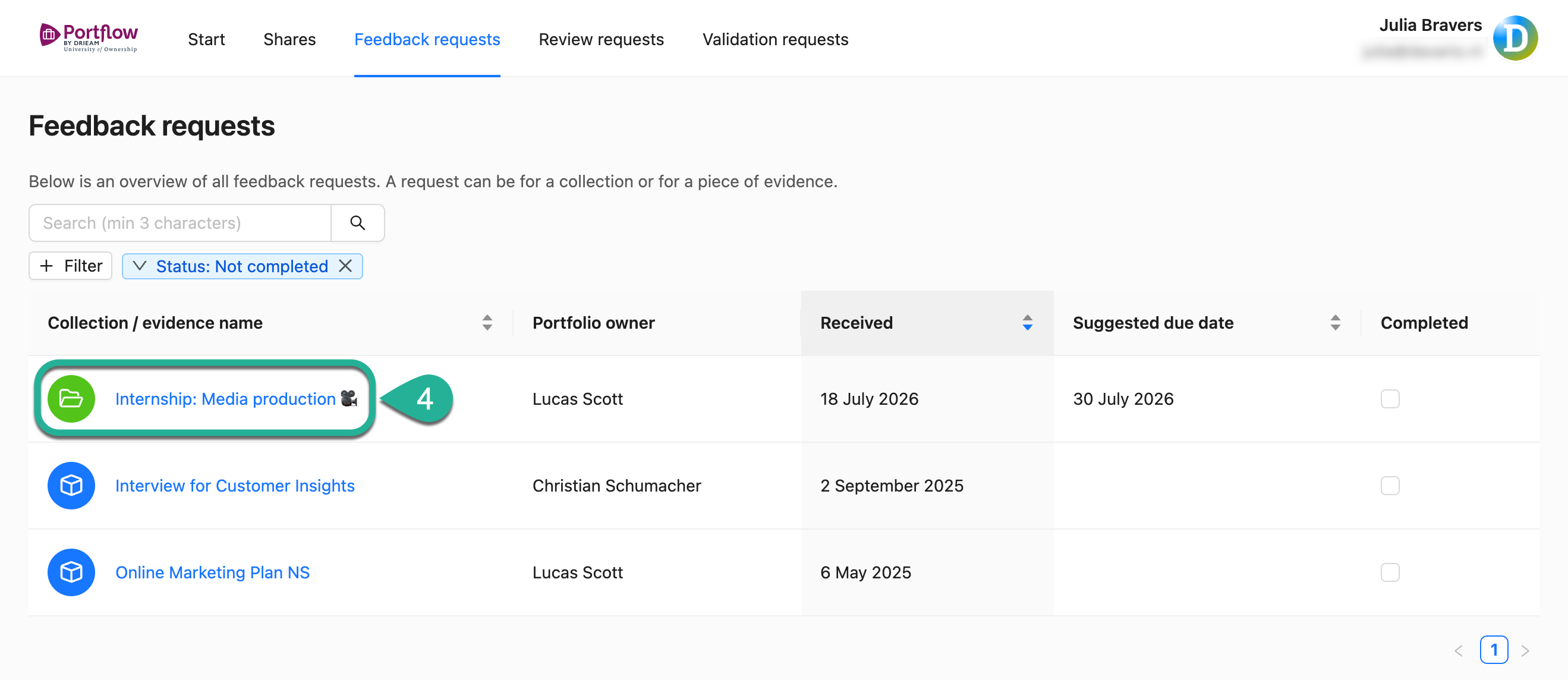
Task: Open Interview for Customer Insights link
Action: tap(235, 486)
